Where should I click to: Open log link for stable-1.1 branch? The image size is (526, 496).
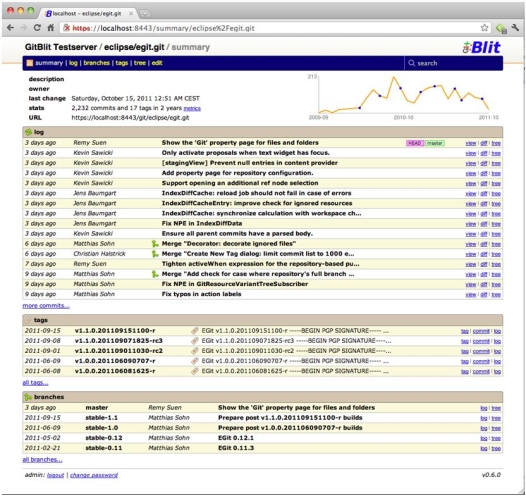(484, 419)
